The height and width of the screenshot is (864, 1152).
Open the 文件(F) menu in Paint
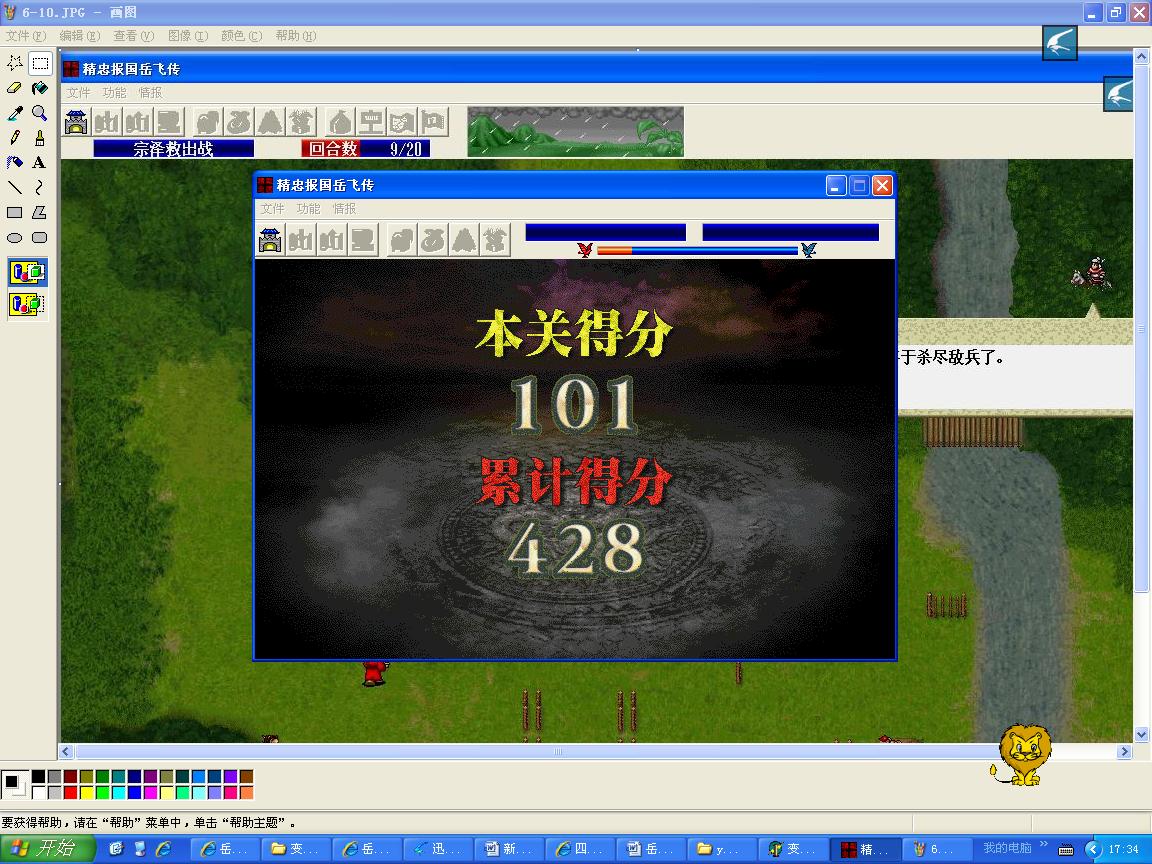click(26, 36)
